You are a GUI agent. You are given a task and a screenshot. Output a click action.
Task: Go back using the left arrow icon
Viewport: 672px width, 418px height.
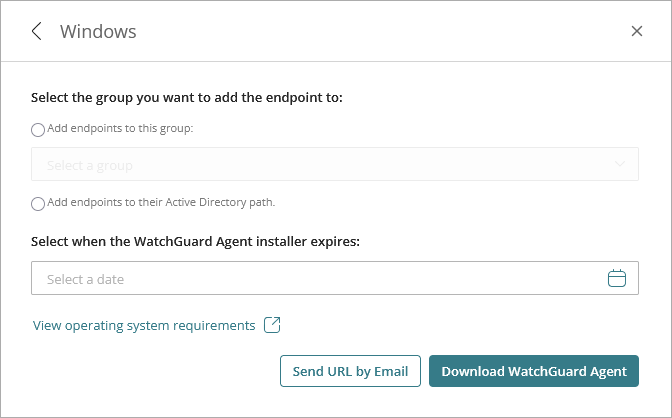37,31
